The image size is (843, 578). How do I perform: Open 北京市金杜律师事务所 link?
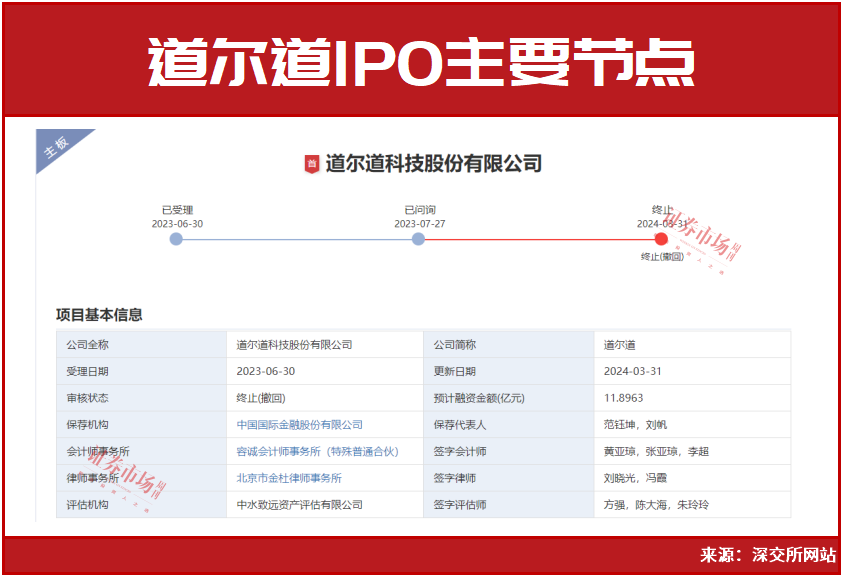pyautogui.click(x=289, y=478)
